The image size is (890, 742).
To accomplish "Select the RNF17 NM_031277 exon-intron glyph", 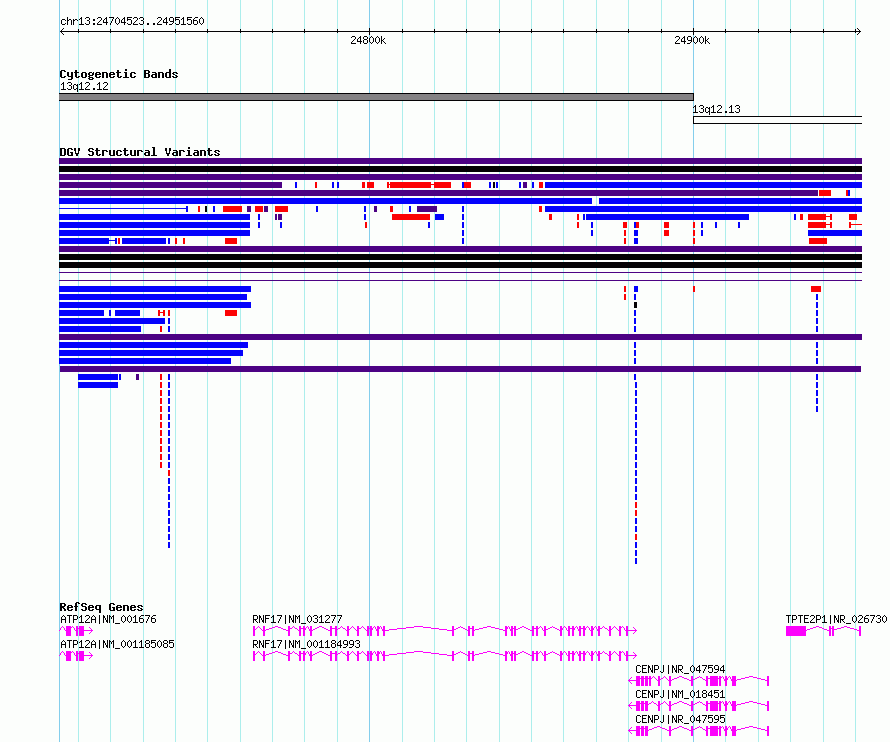I will (x=444, y=631).
